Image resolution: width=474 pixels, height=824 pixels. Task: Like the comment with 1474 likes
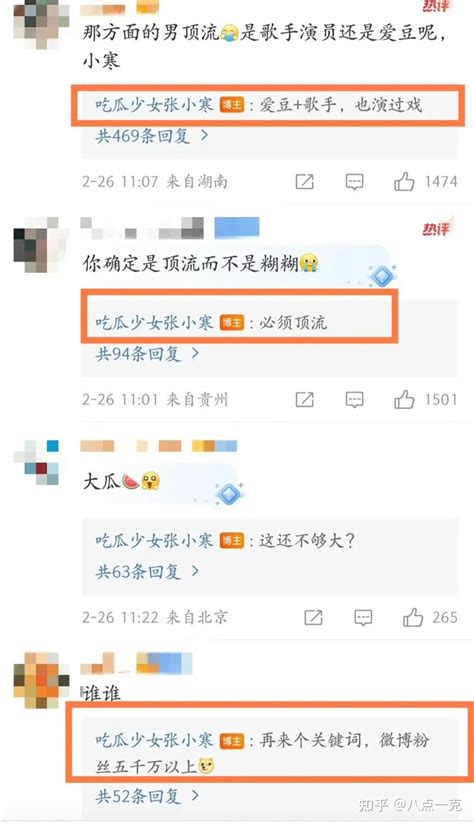click(404, 182)
